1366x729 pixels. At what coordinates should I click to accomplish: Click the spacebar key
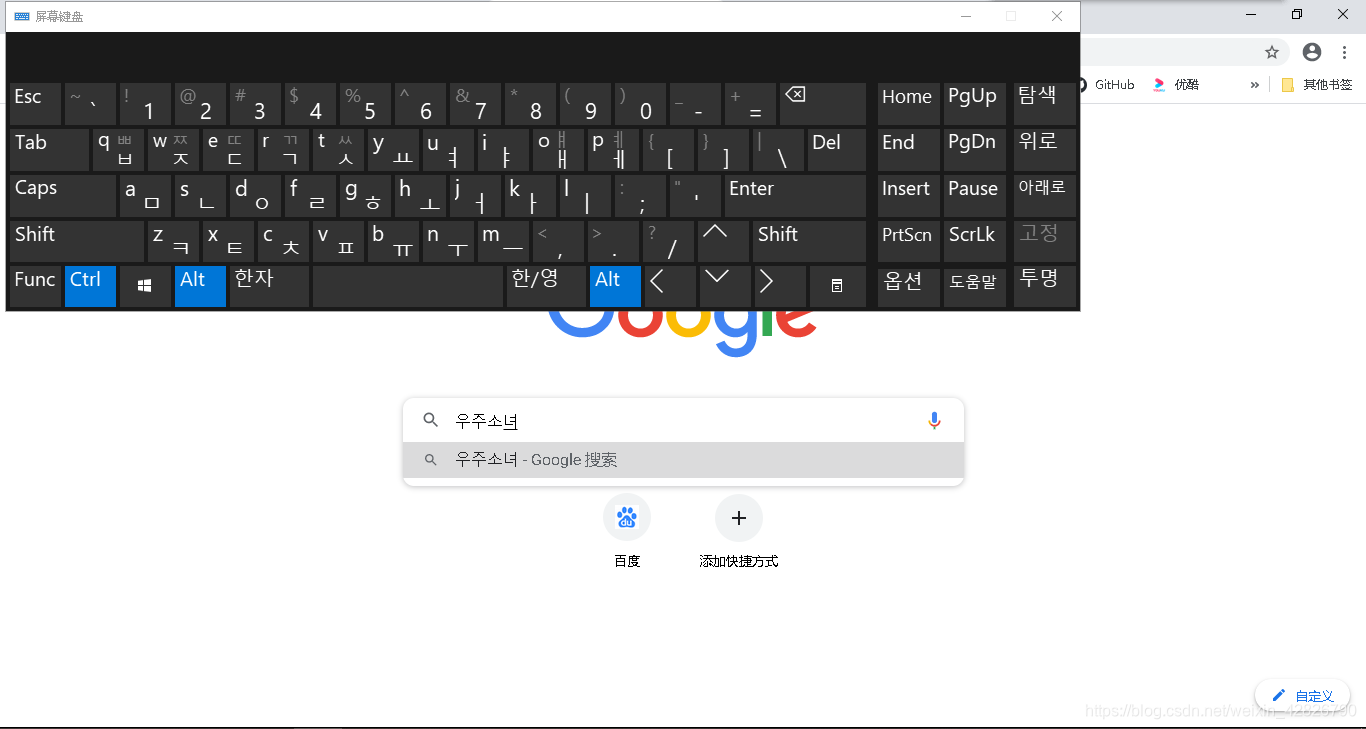pyautogui.click(x=408, y=286)
